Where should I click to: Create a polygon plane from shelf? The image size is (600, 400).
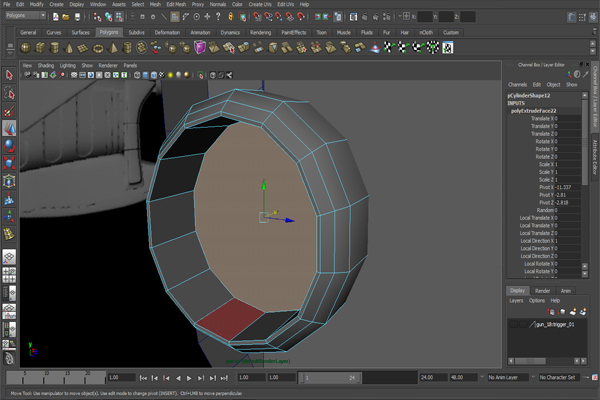pyautogui.click(x=83, y=48)
